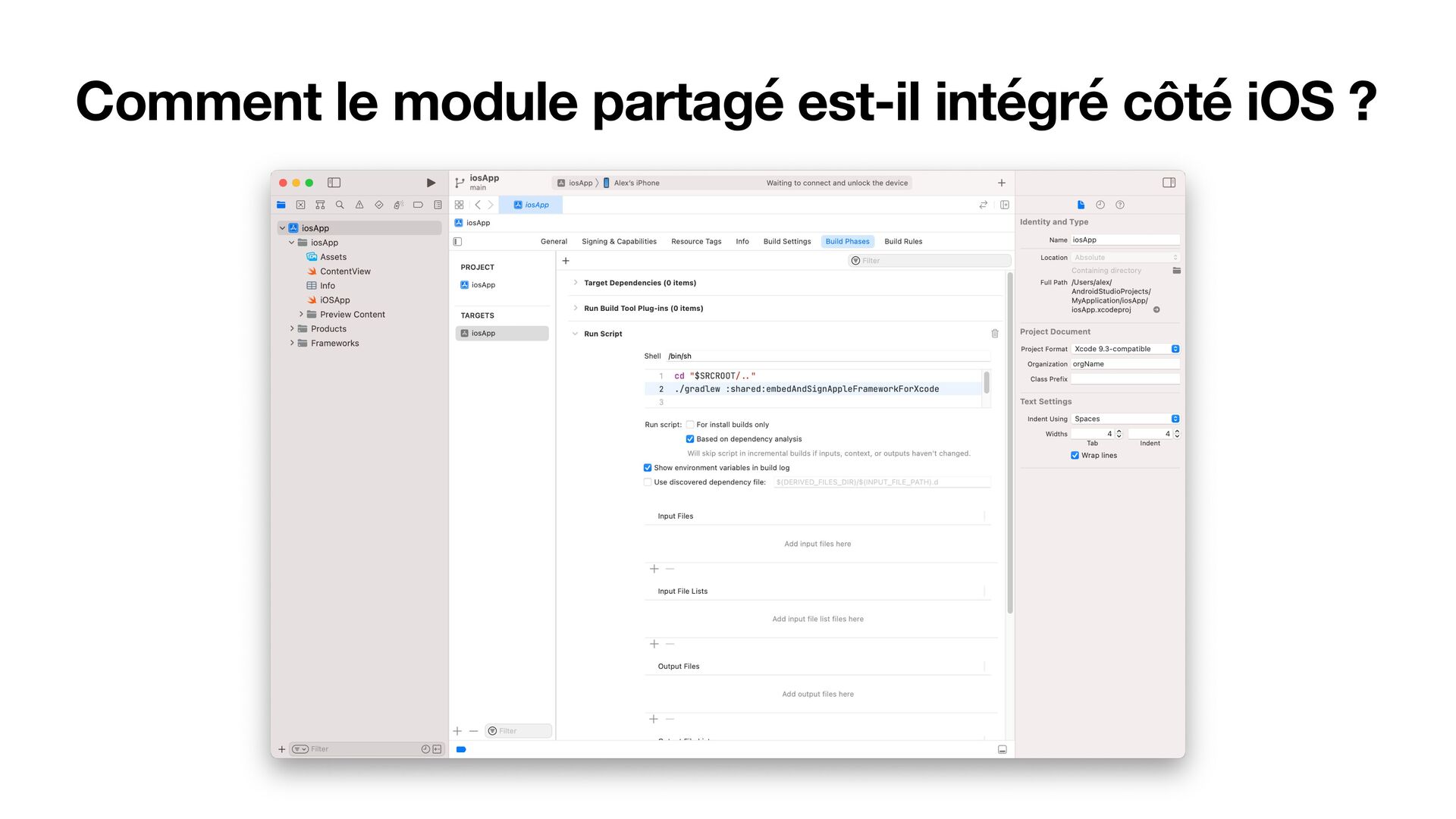Viewport: 1456px width, 819px height.
Task: Open the Debug navigator
Action: tap(398, 205)
